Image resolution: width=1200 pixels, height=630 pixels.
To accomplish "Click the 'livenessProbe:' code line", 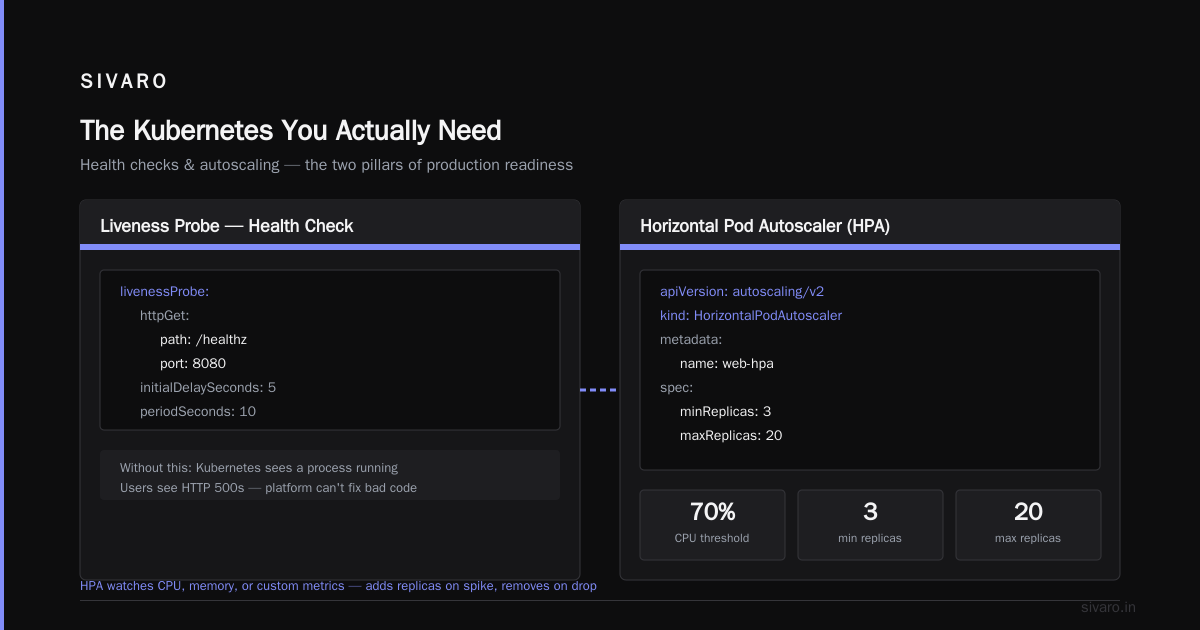I will point(164,292).
